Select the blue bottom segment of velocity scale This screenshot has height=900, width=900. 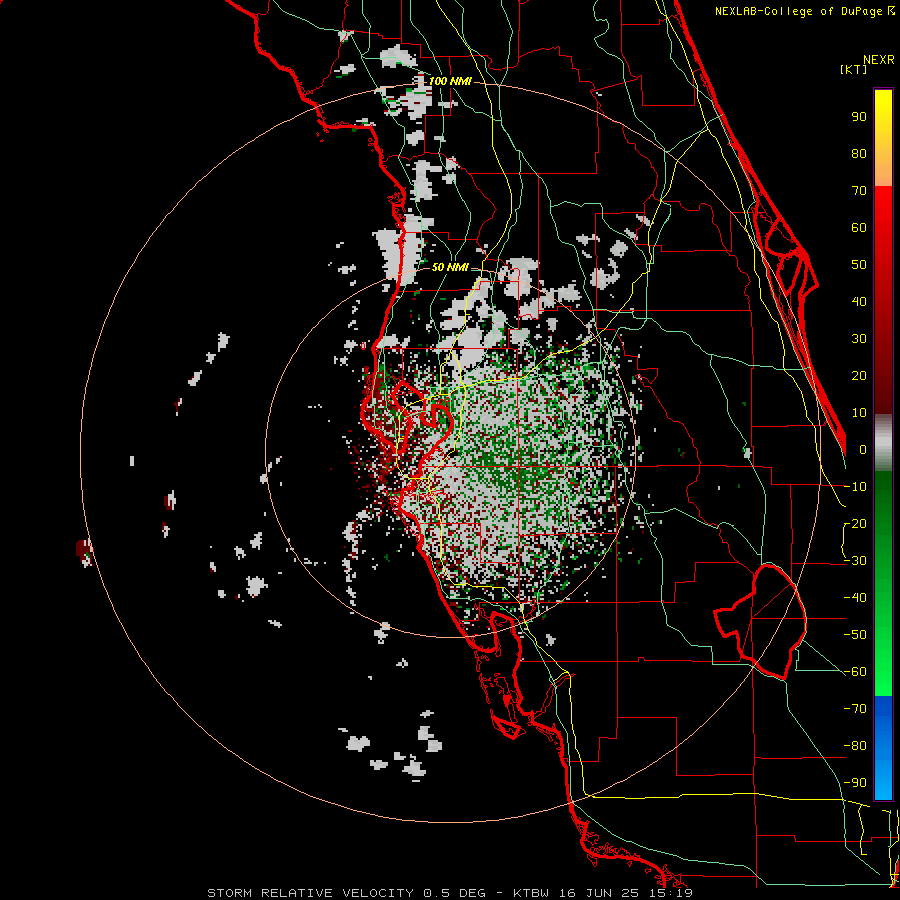[883, 748]
